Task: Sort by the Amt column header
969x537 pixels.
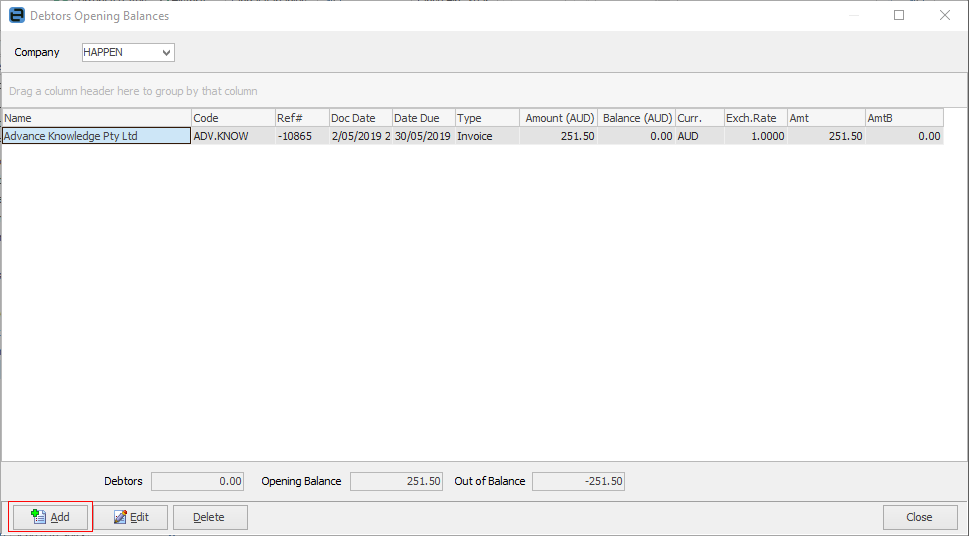Action: click(826, 118)
